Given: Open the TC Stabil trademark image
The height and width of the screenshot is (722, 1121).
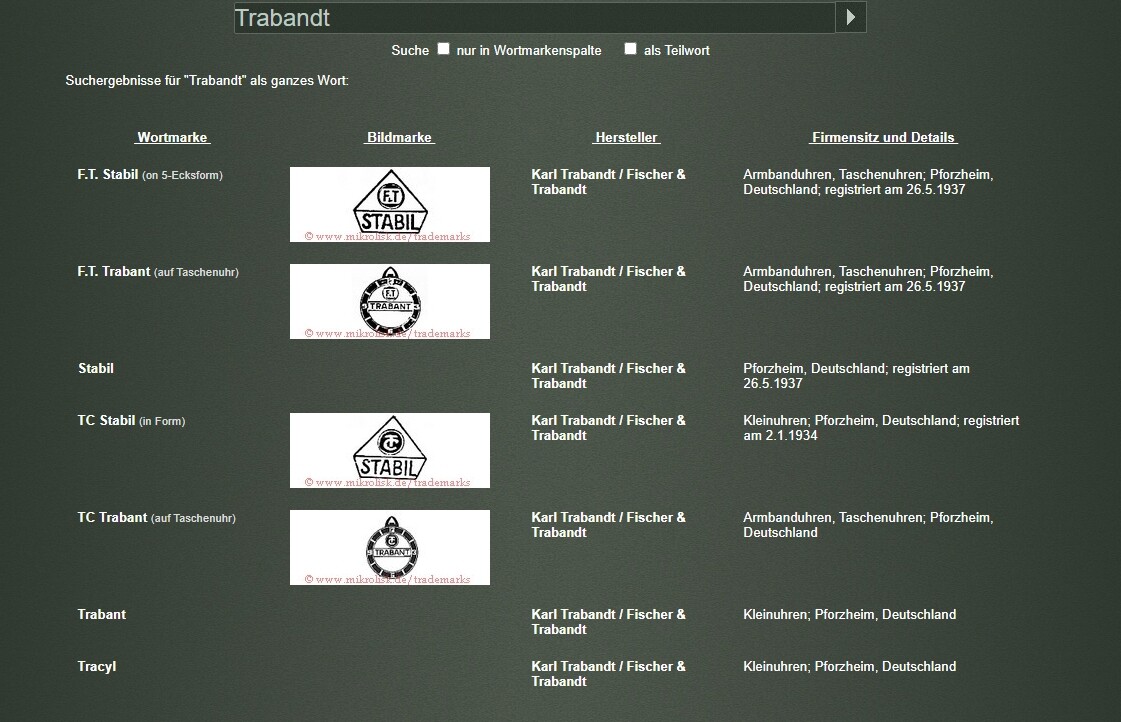Looking at the screenshot, I should tap(390, 450).
